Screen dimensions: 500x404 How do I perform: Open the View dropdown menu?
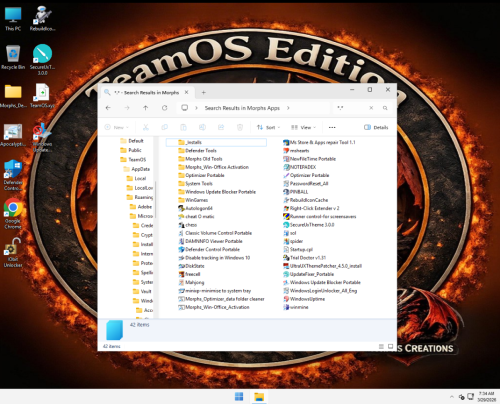tap(303, 127)
